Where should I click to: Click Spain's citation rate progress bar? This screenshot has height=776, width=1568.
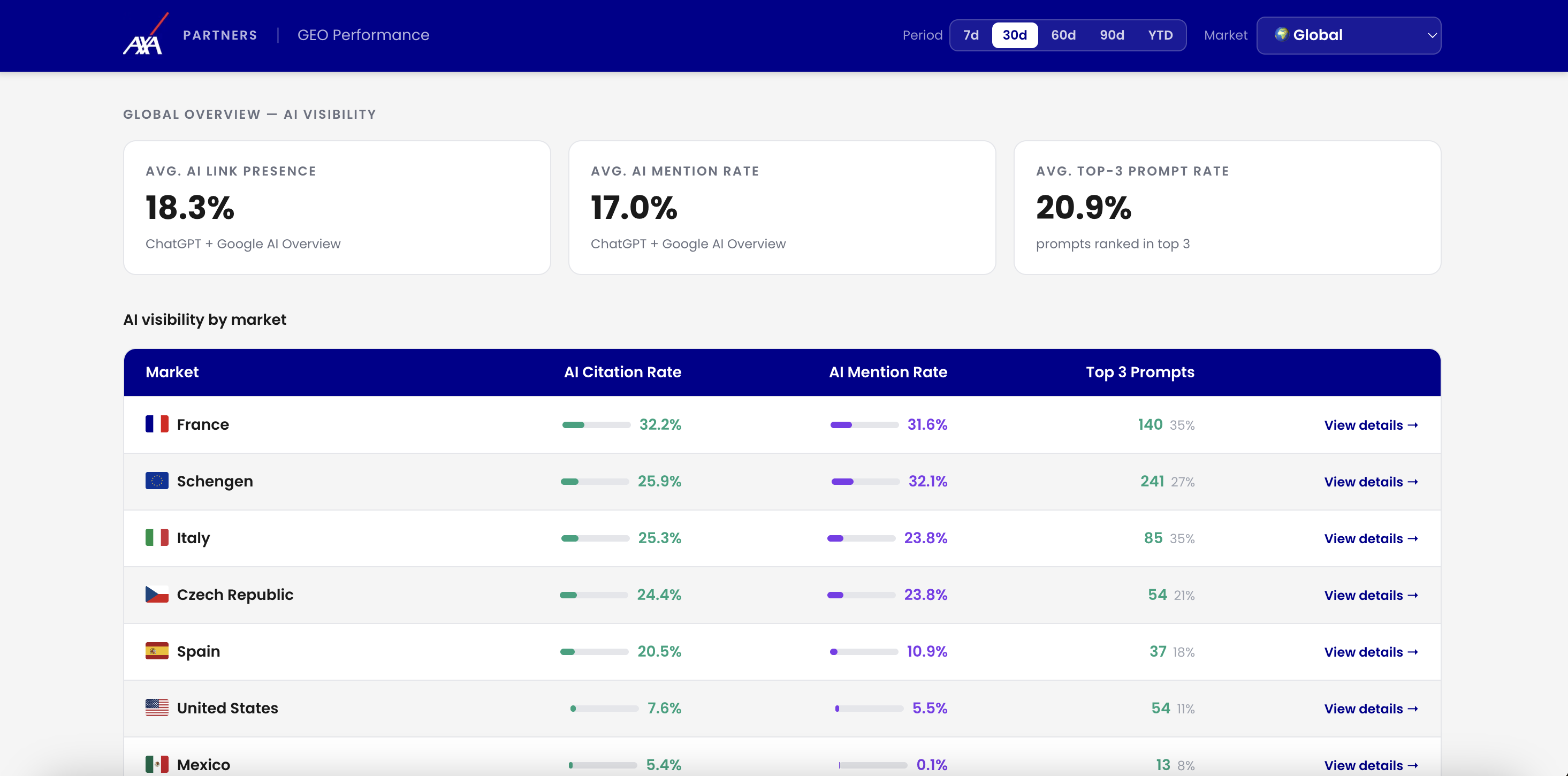(x=594, y=652)
